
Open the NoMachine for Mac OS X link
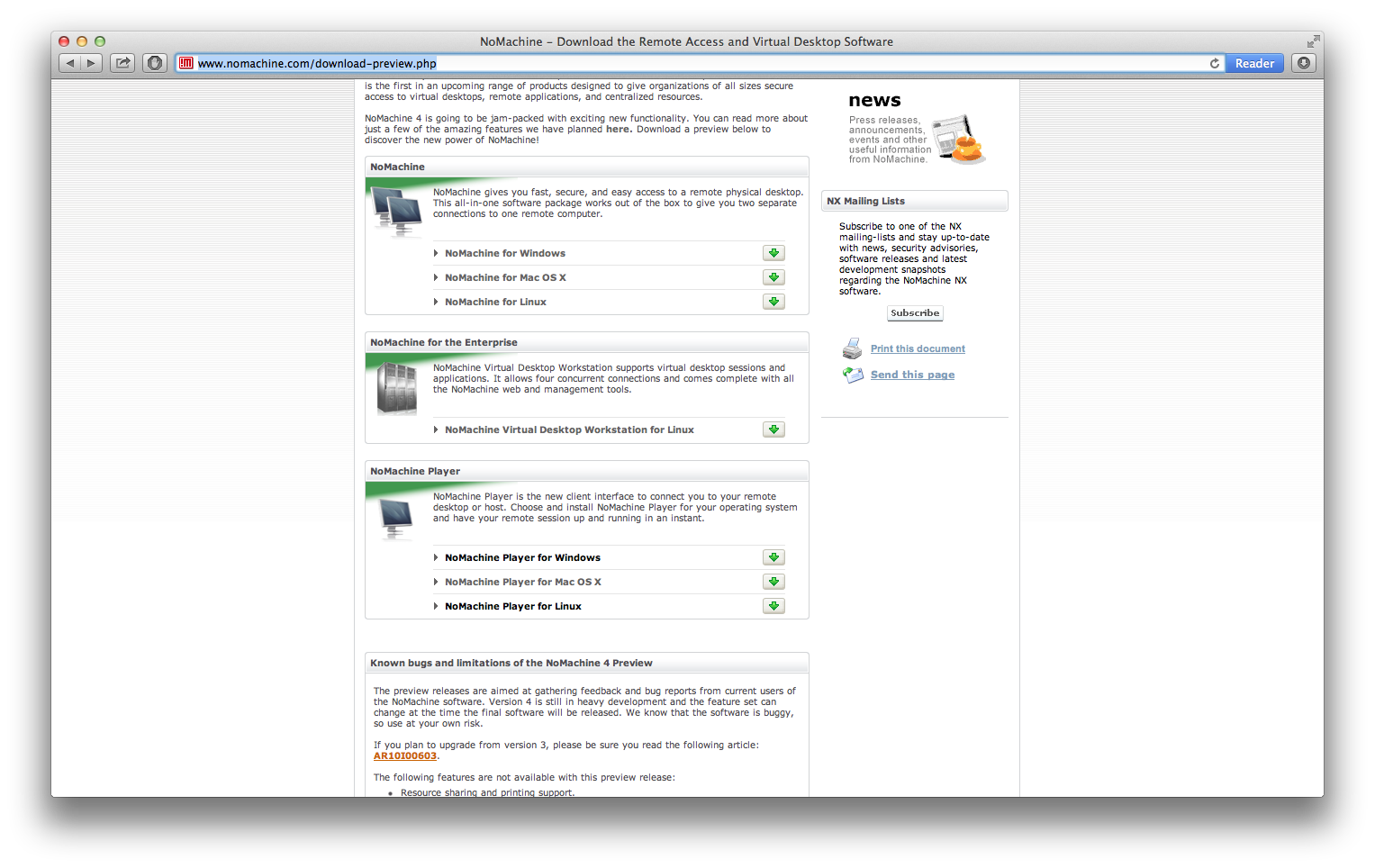tap(505, 277)
